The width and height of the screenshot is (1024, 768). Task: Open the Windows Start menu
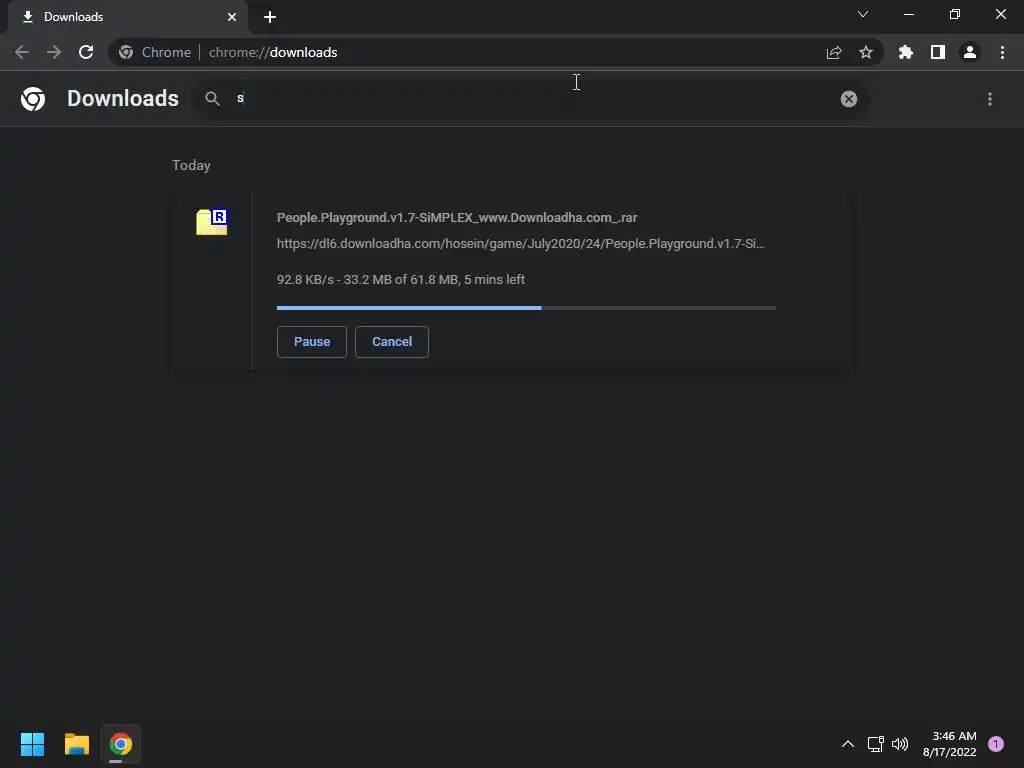[32, 744]
